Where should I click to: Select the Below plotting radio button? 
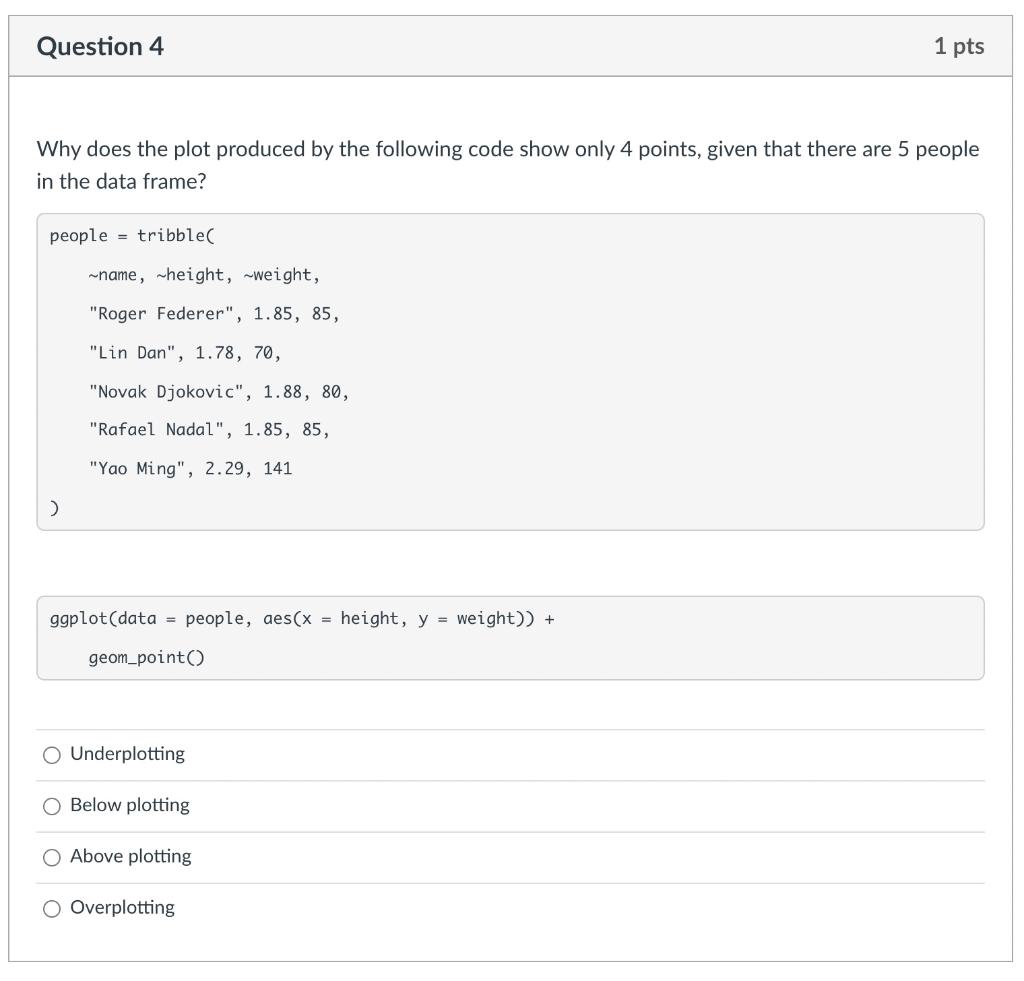click(51, 806)
